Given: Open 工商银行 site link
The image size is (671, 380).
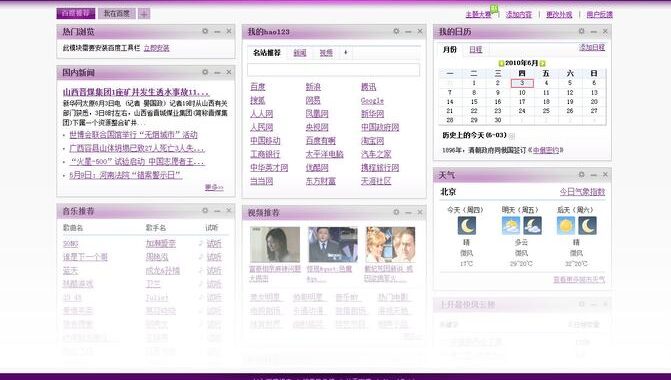Looking at the screenshot, I should tap(265, 154).
